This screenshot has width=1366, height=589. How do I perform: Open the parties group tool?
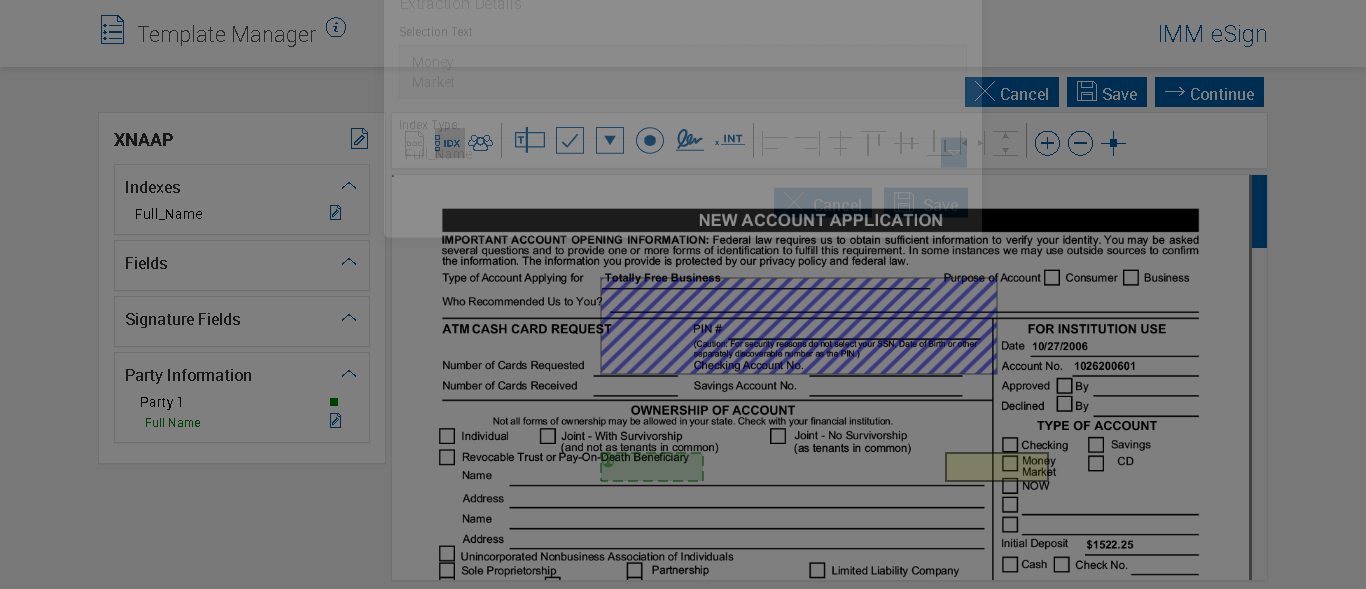(481, 143)
